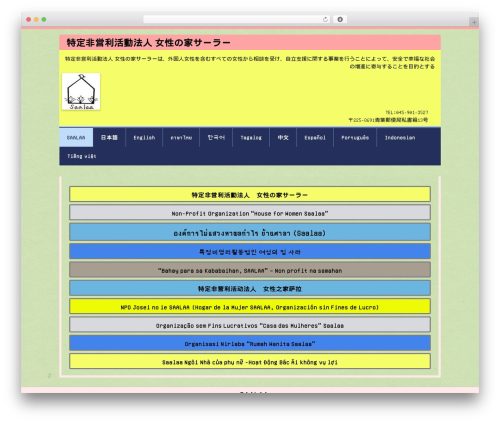The image size is (500, 423).
Task: Click the yellow Japanese organization name button
Action: click(250, 194)
